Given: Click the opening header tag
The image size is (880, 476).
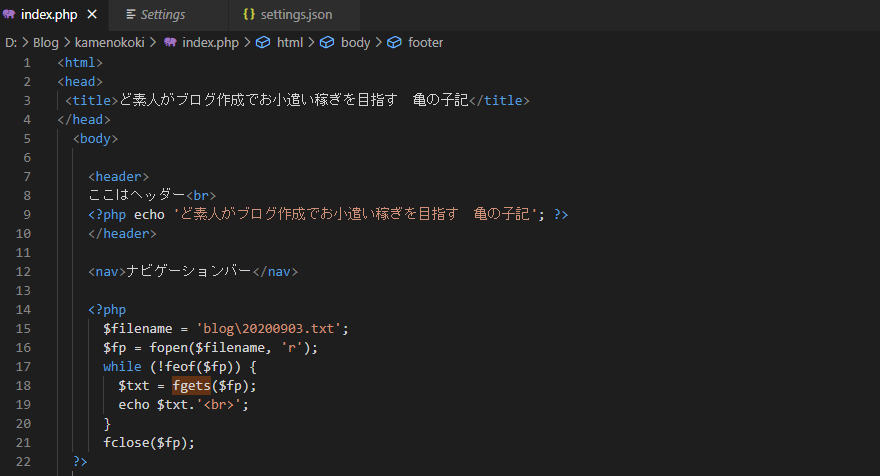Looking at the screenshot, I should pyautogui.click(x=118, y=177).
